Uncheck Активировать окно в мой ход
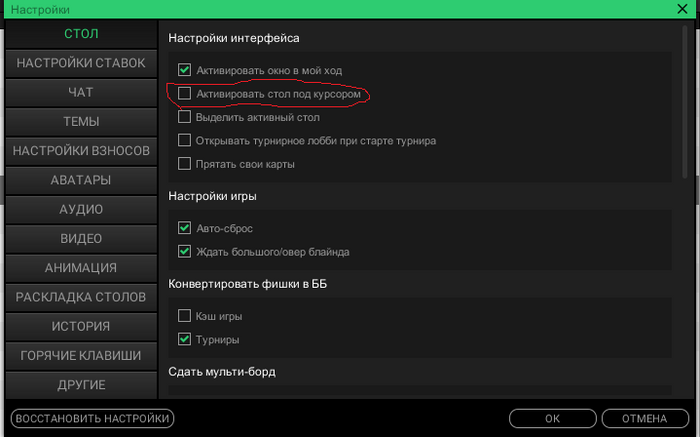Image resolution: width=700 pixels, height=437 pixels. click(184, 70)
